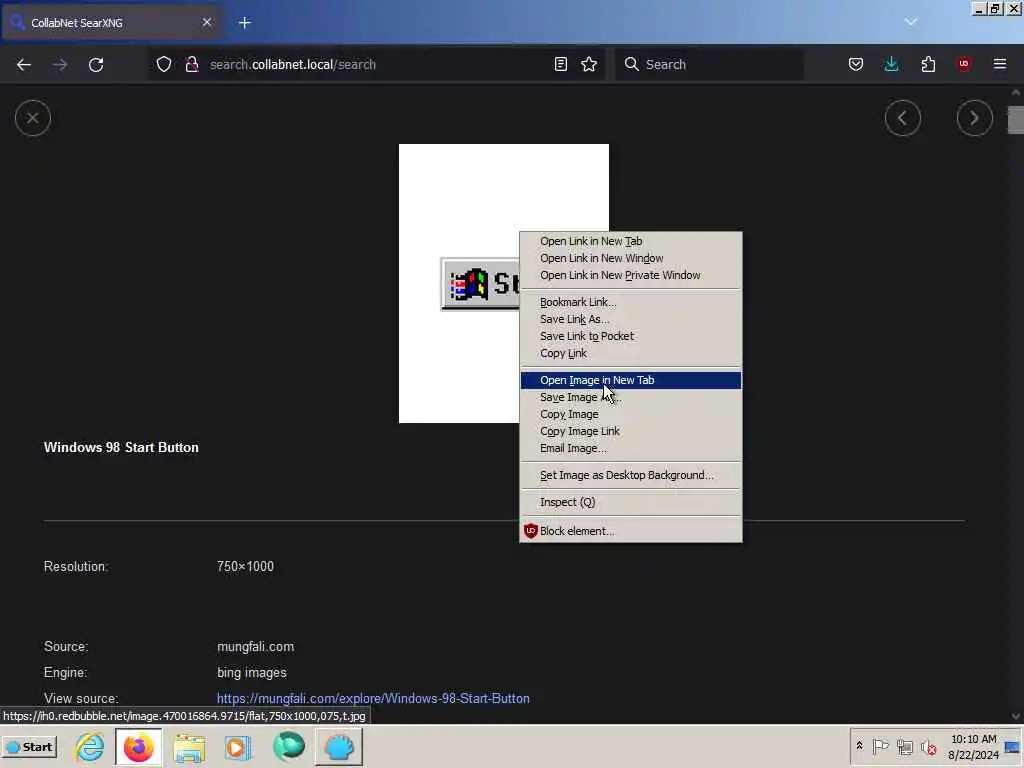This screenshot has width=1024, height=768.
Task: Click the page vertical scrollbar thumb
Action: pos(1016,120)
